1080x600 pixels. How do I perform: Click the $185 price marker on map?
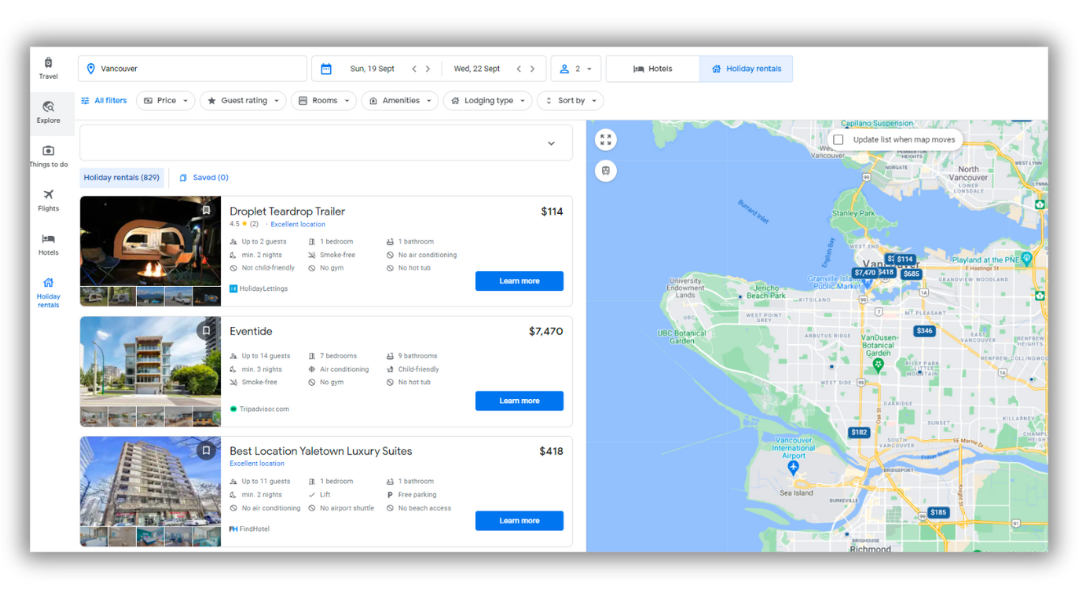938,512
